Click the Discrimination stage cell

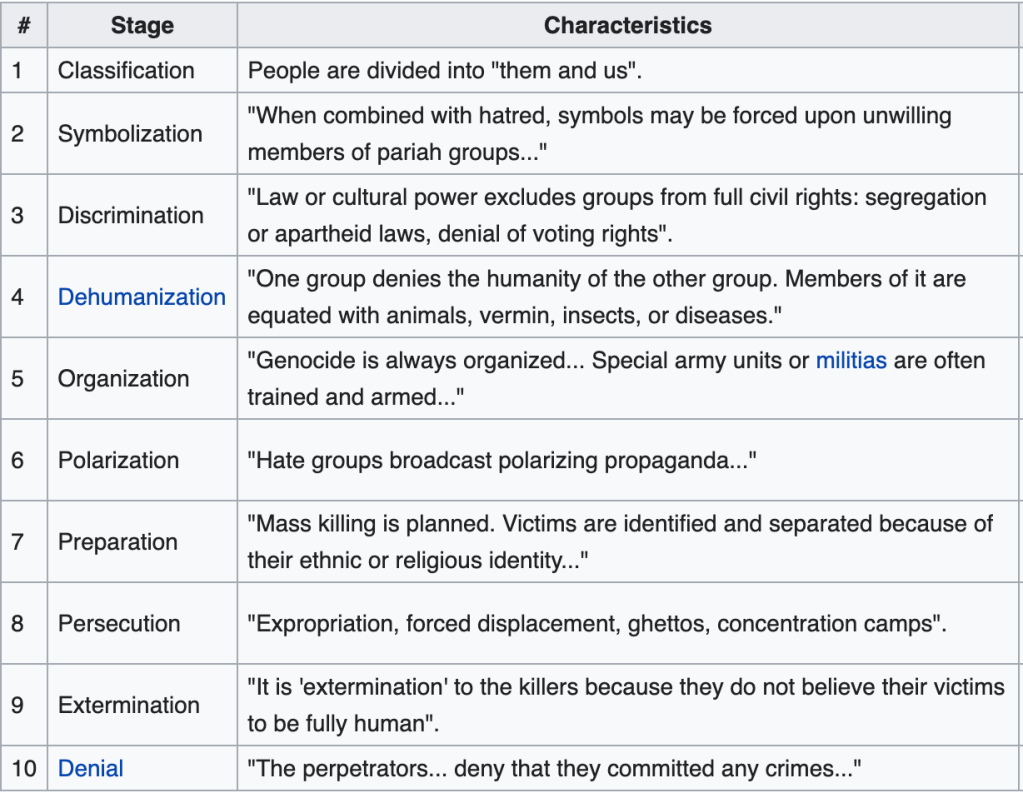[131, 215]
